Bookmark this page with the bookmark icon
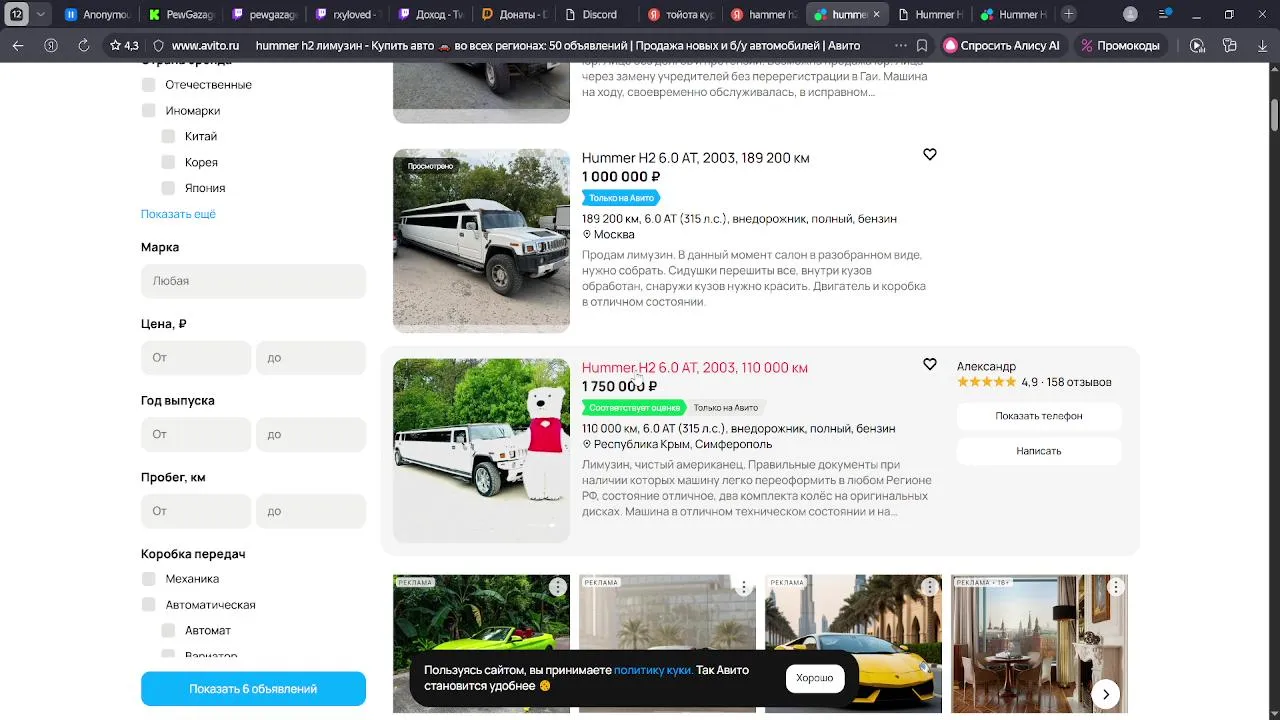1280x720 pixels. click(x=922, y=45)
